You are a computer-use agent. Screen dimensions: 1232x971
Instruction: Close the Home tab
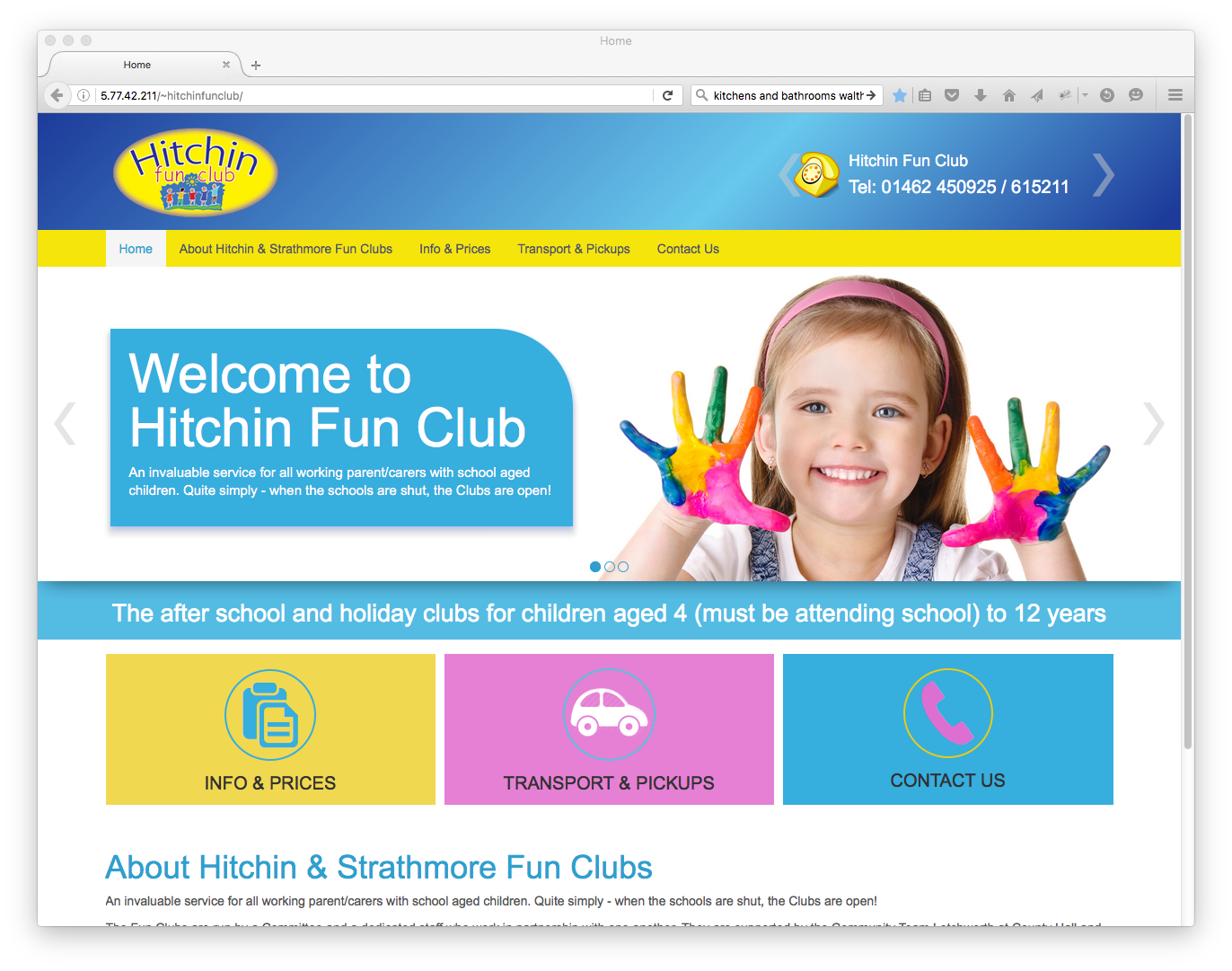click(x=226, y=65)
